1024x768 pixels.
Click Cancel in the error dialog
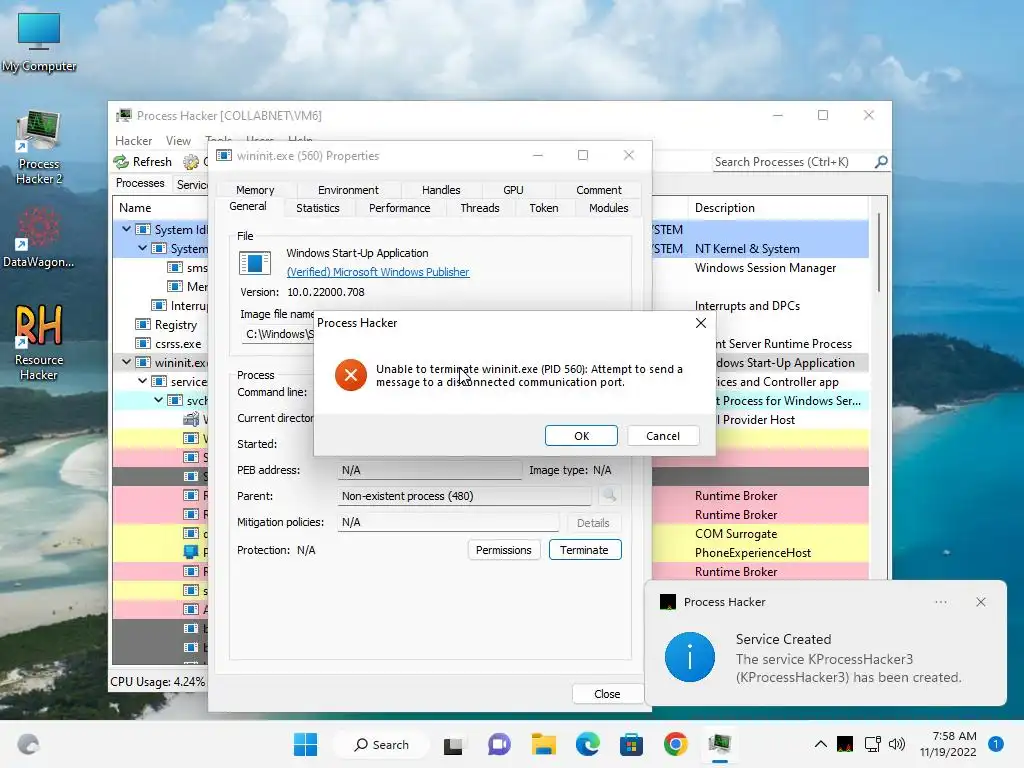tap(663, 436)
